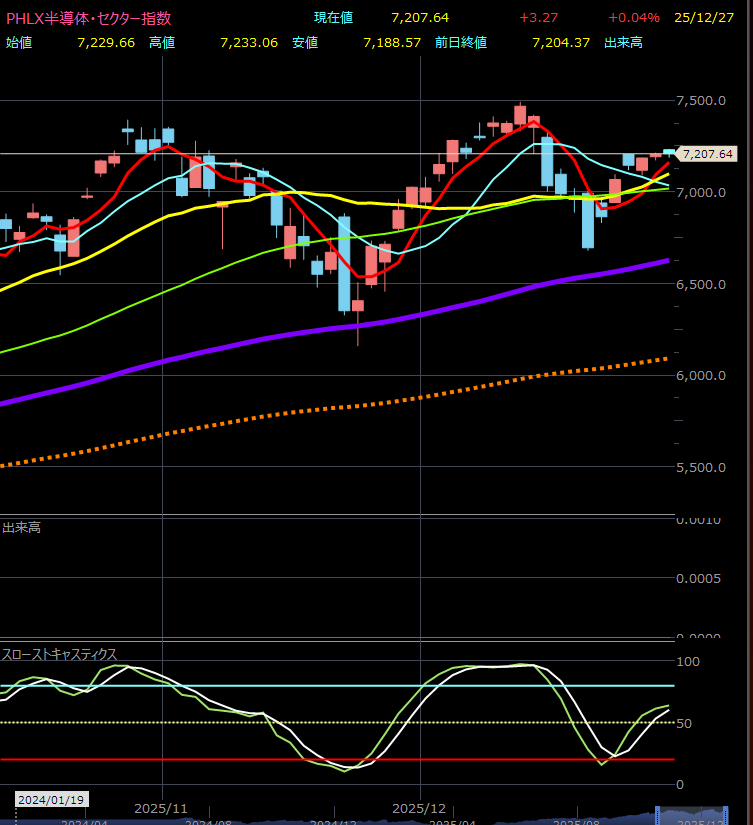Click the 7,207.64 current price tag on axis

(x=708, y=154)
